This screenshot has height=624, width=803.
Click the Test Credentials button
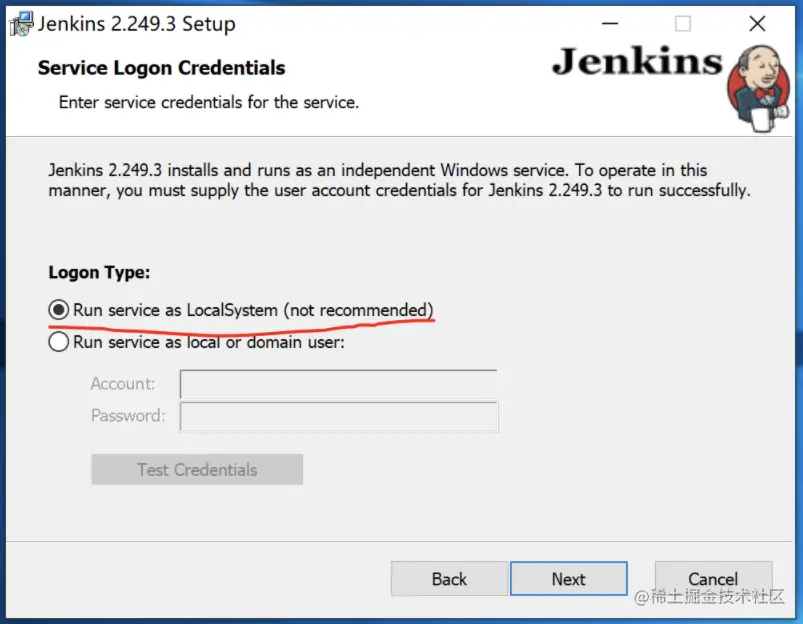pos(197,469)
